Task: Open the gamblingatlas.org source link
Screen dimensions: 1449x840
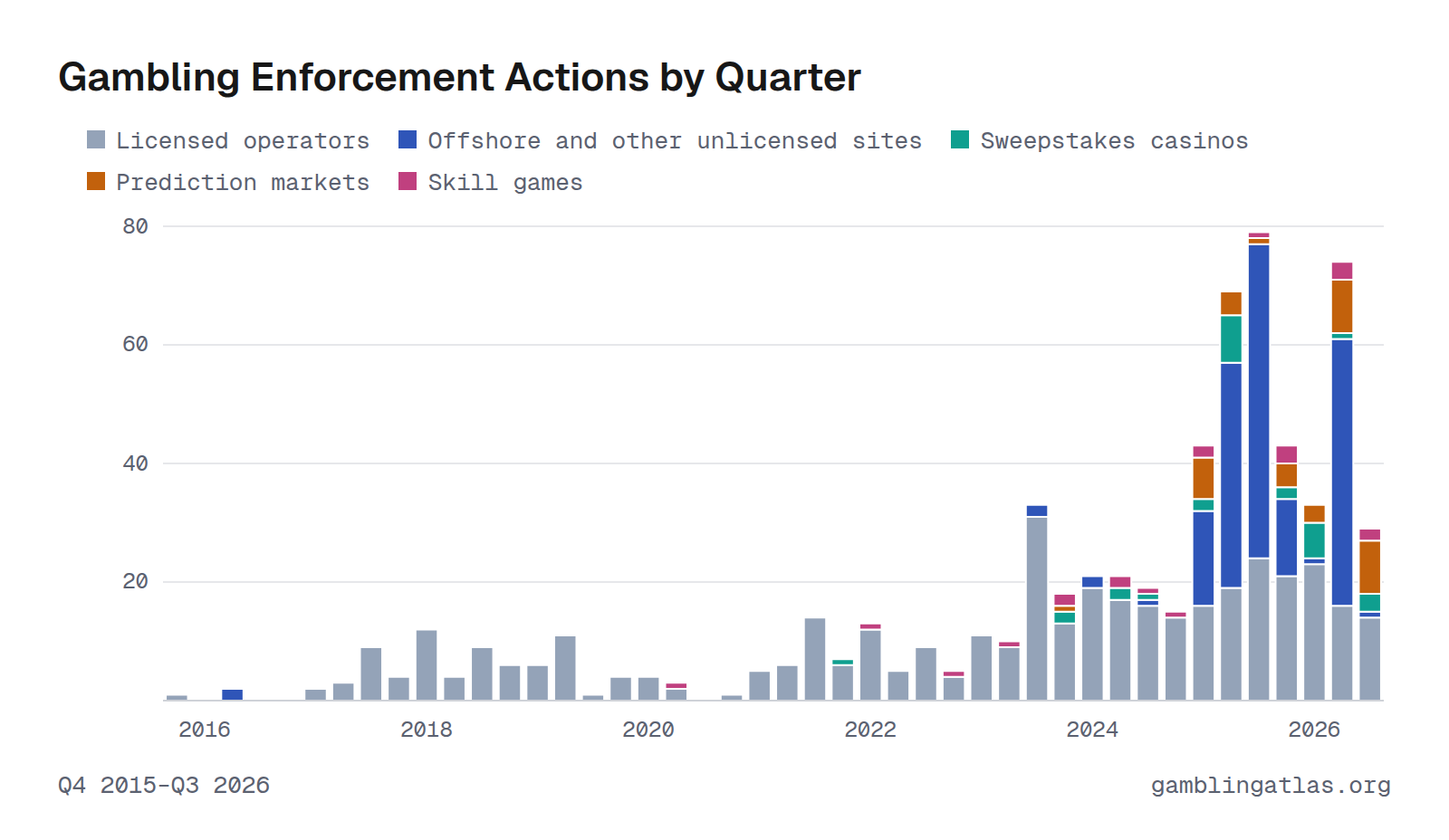Action: click(1271, 786)
